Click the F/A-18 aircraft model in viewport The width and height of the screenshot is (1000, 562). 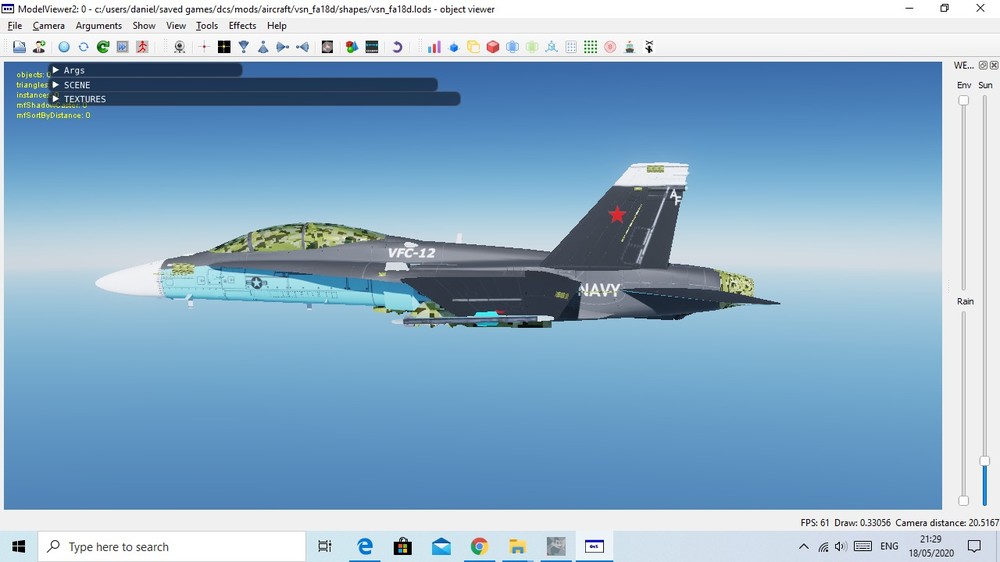coord(438,255)
